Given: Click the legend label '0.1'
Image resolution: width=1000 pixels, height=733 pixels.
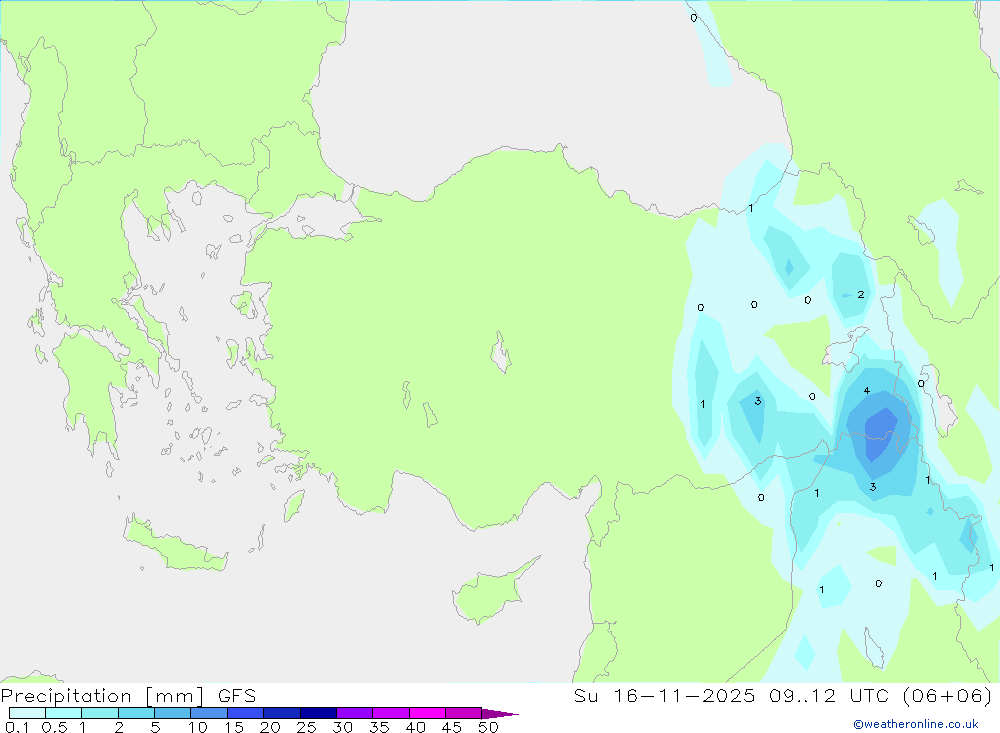Looking at the screenshot, I should (x=17, y=727).
